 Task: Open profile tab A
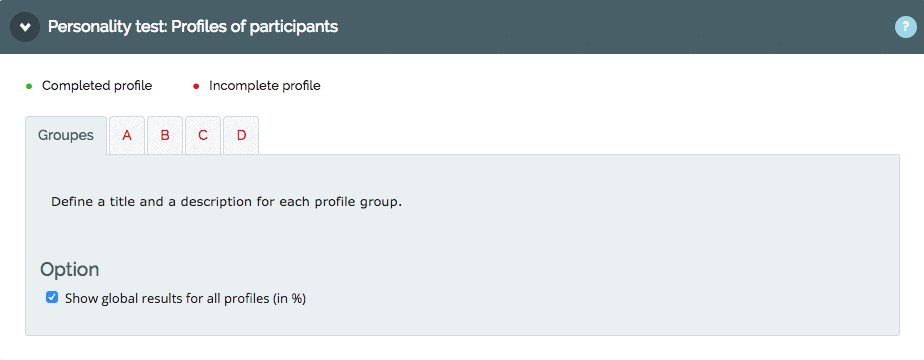[127, 135]
